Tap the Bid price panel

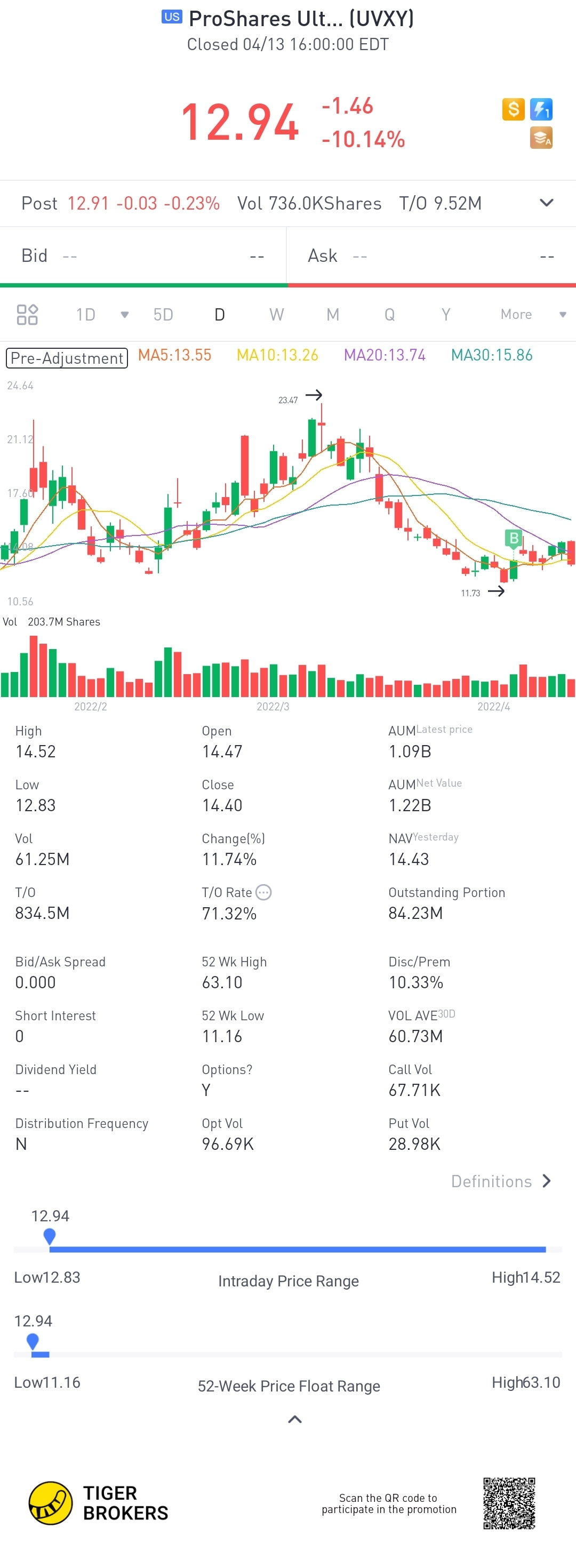[x=143, y=255]
